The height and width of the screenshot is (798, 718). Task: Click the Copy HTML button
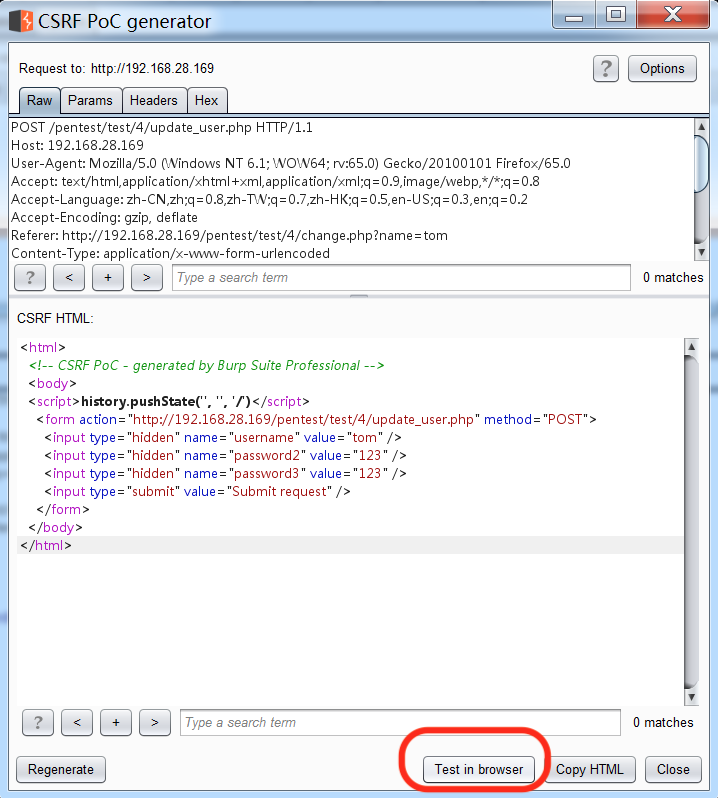590,770
